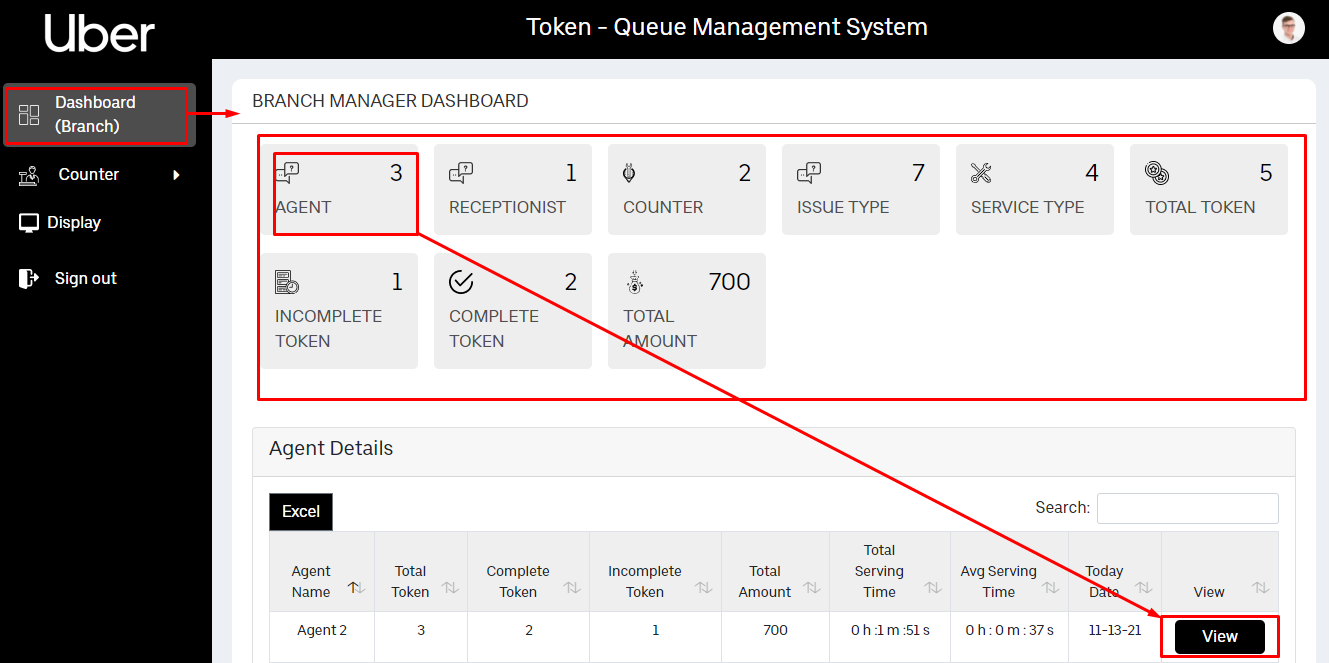Sort by Complete Token column arrows
The width and height of the screenshot is (1329, 663).
pos(572,588)
